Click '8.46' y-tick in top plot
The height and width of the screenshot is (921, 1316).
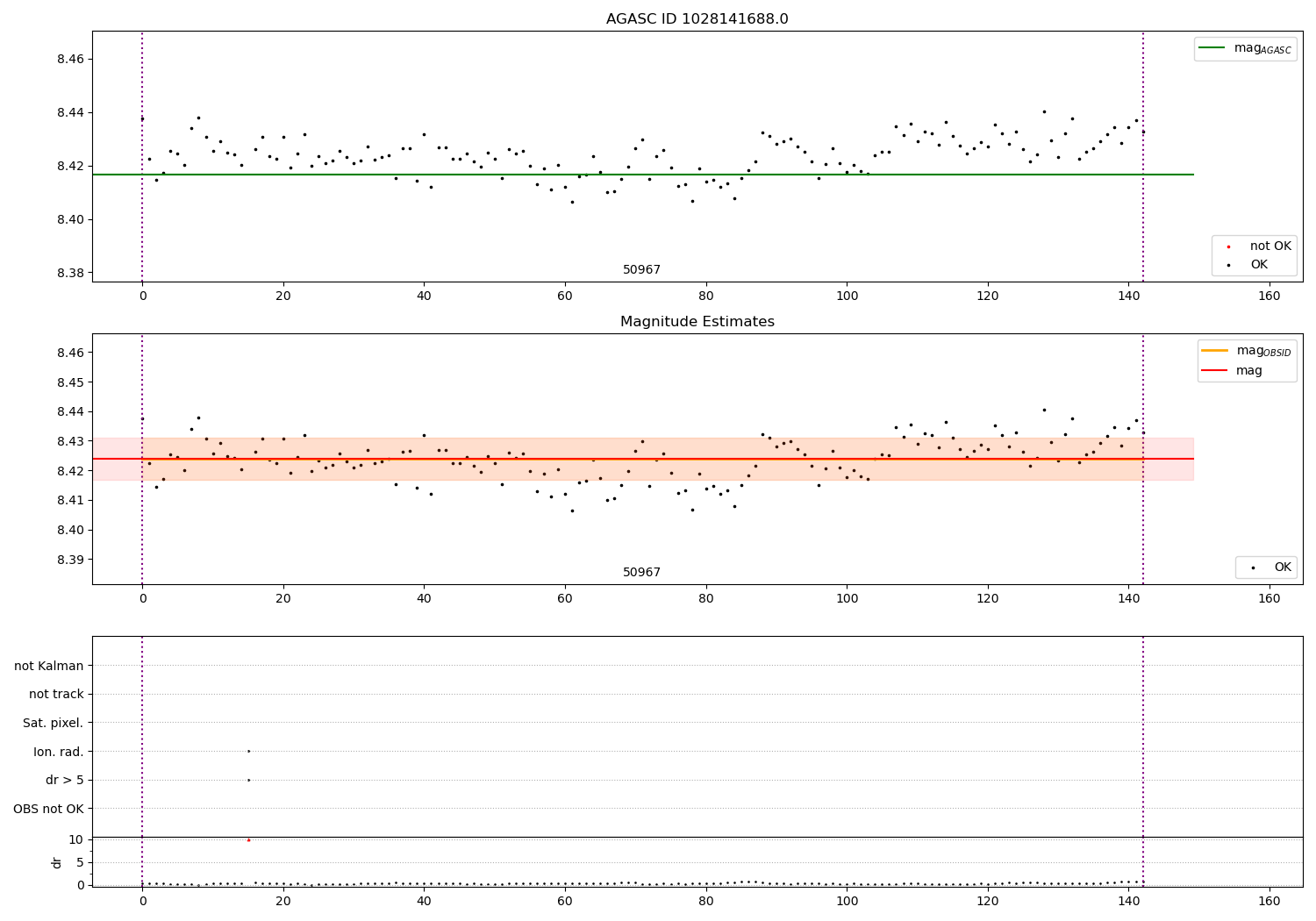point(71,60)
